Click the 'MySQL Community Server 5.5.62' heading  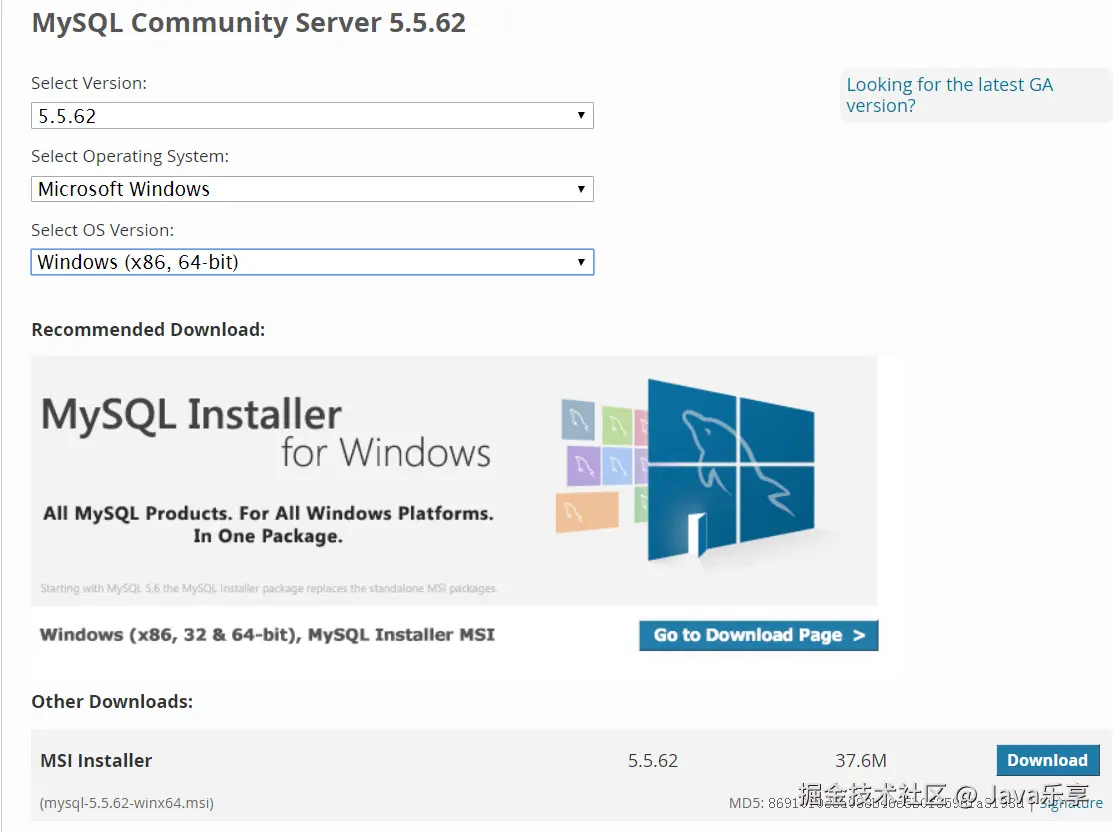[248, 23]
